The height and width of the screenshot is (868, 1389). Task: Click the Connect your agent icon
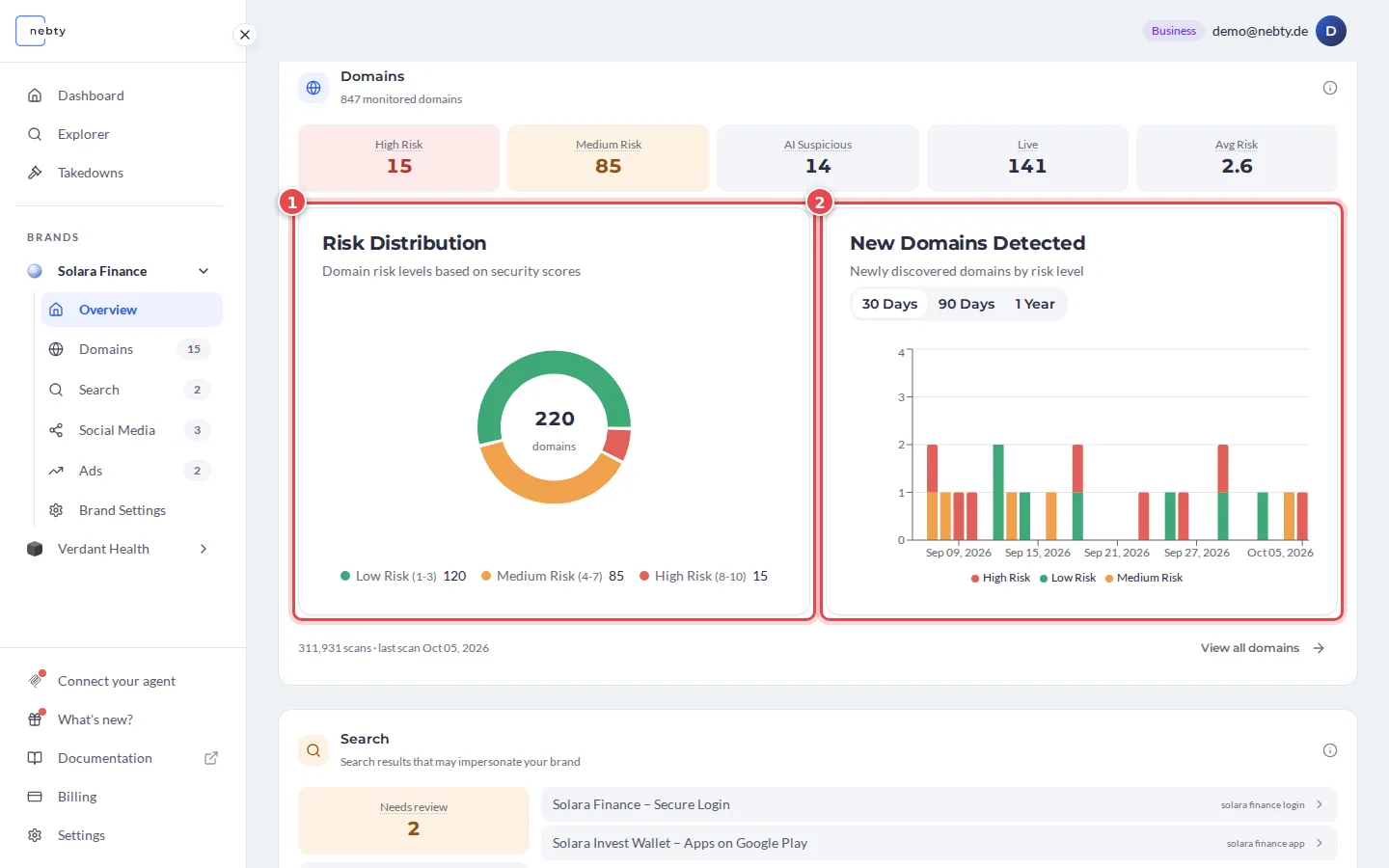pyautogui.click(x=36, y=680)
